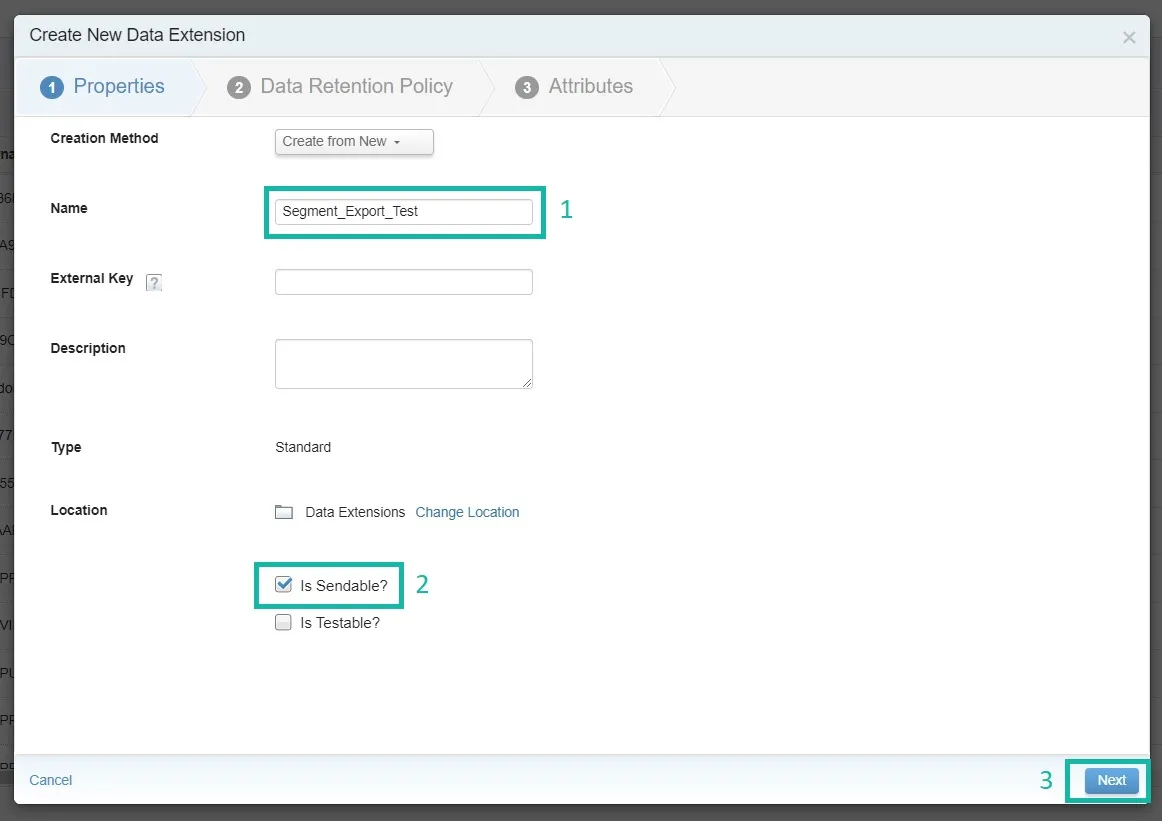
Task: Click the step 2 circle on Data Retention Policy
Action: [x=238, y=87]
